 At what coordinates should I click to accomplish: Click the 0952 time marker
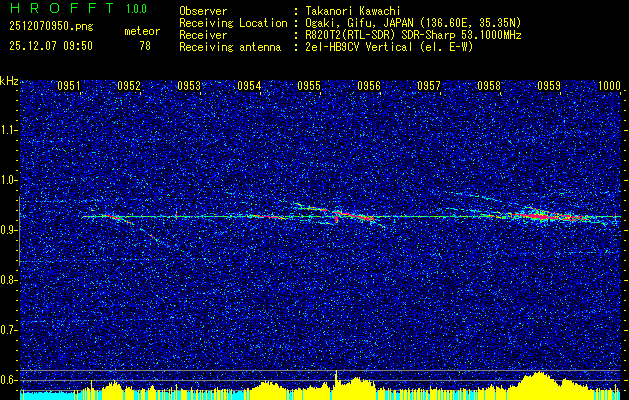point(129,86)
